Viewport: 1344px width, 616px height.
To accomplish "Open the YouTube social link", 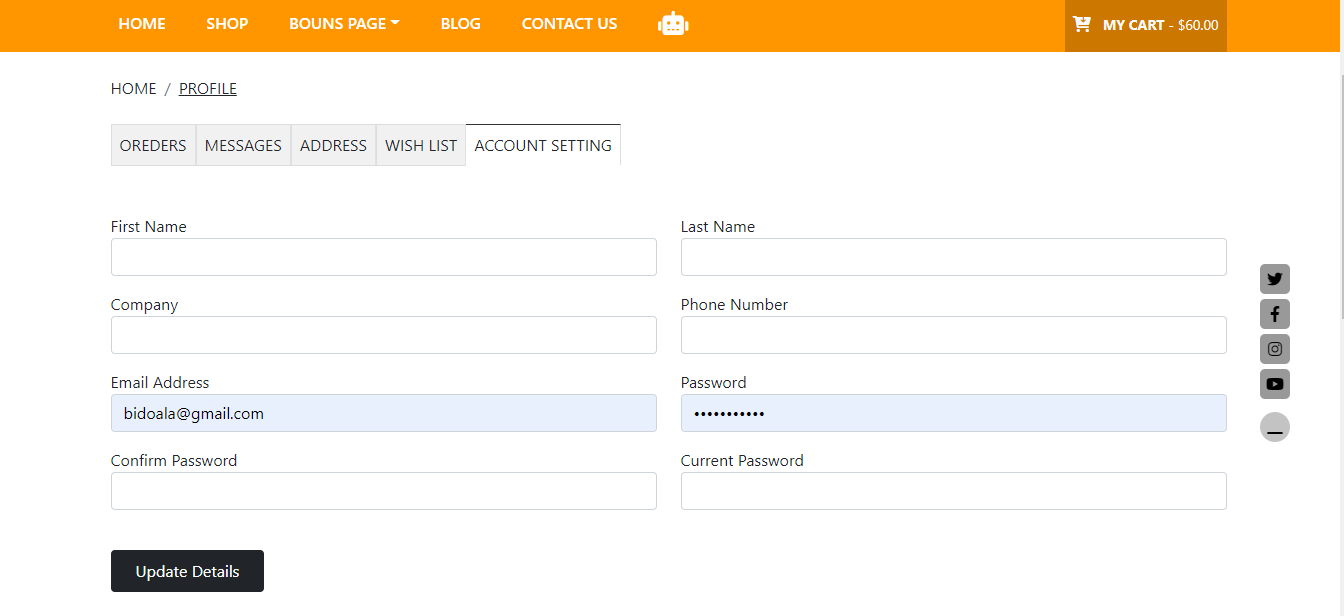I will pyautogui.click(x=1275, y=384).
